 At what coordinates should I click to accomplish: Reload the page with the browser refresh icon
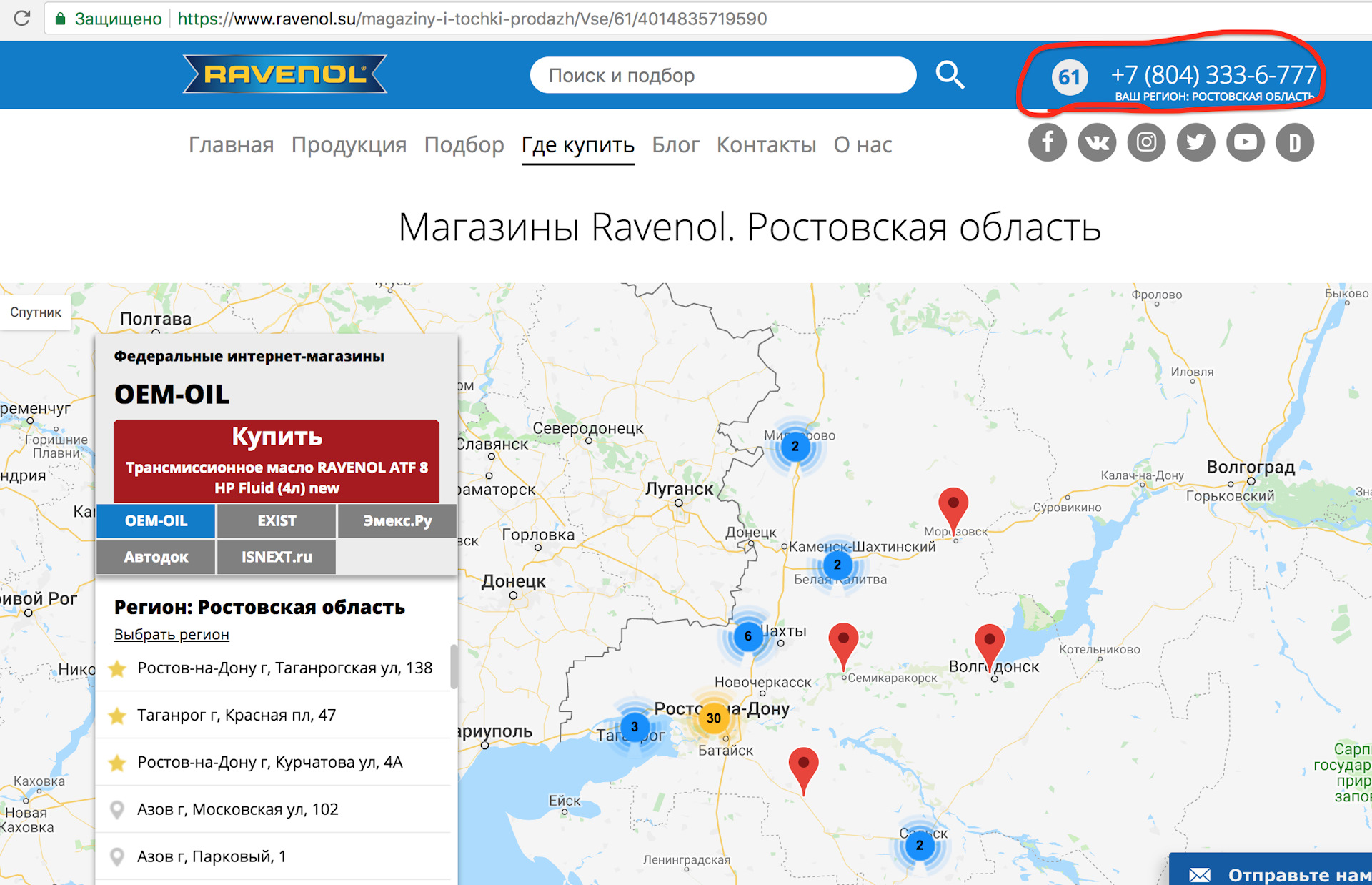click(22, 18)
